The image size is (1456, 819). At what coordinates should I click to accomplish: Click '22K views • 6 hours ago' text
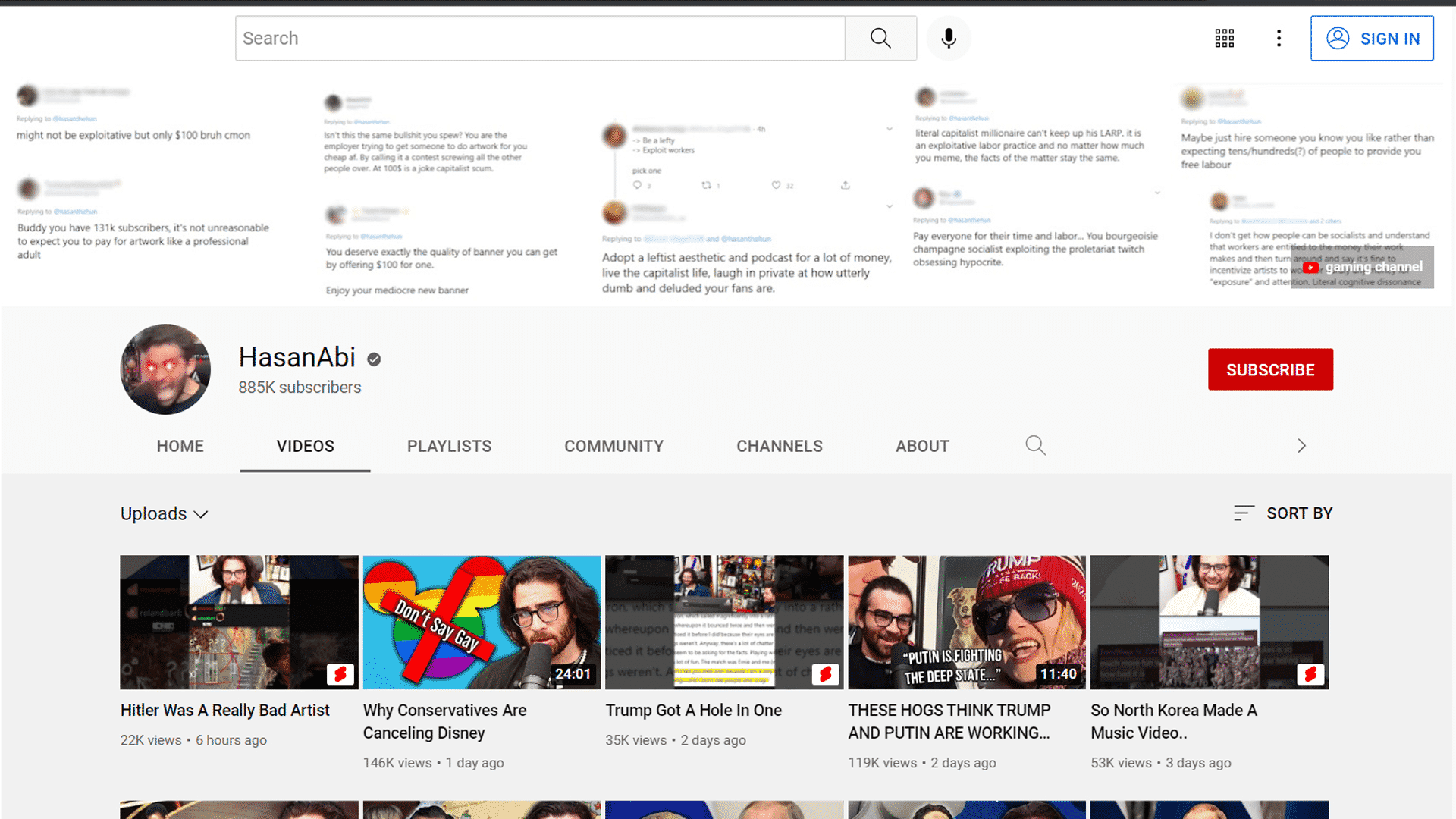[193, 740]
